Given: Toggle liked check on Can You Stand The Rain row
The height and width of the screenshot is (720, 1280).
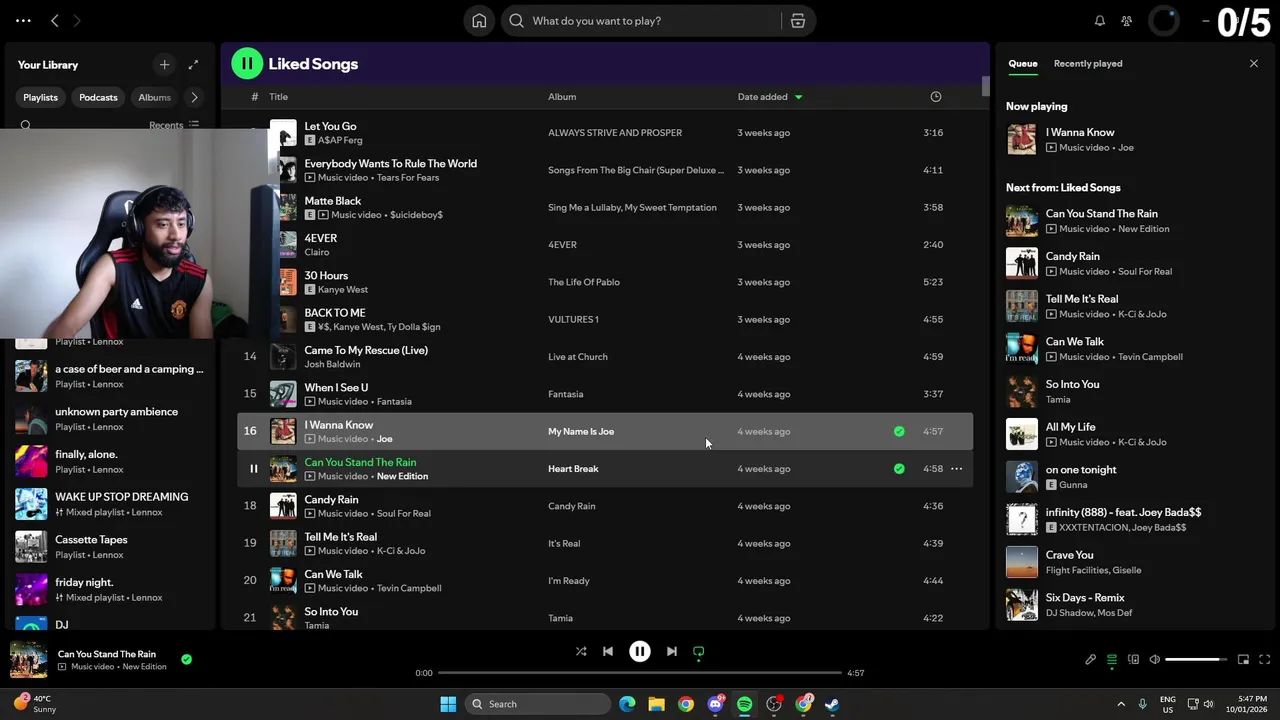Looking at the screenshot, I should [x=899, y=469].
